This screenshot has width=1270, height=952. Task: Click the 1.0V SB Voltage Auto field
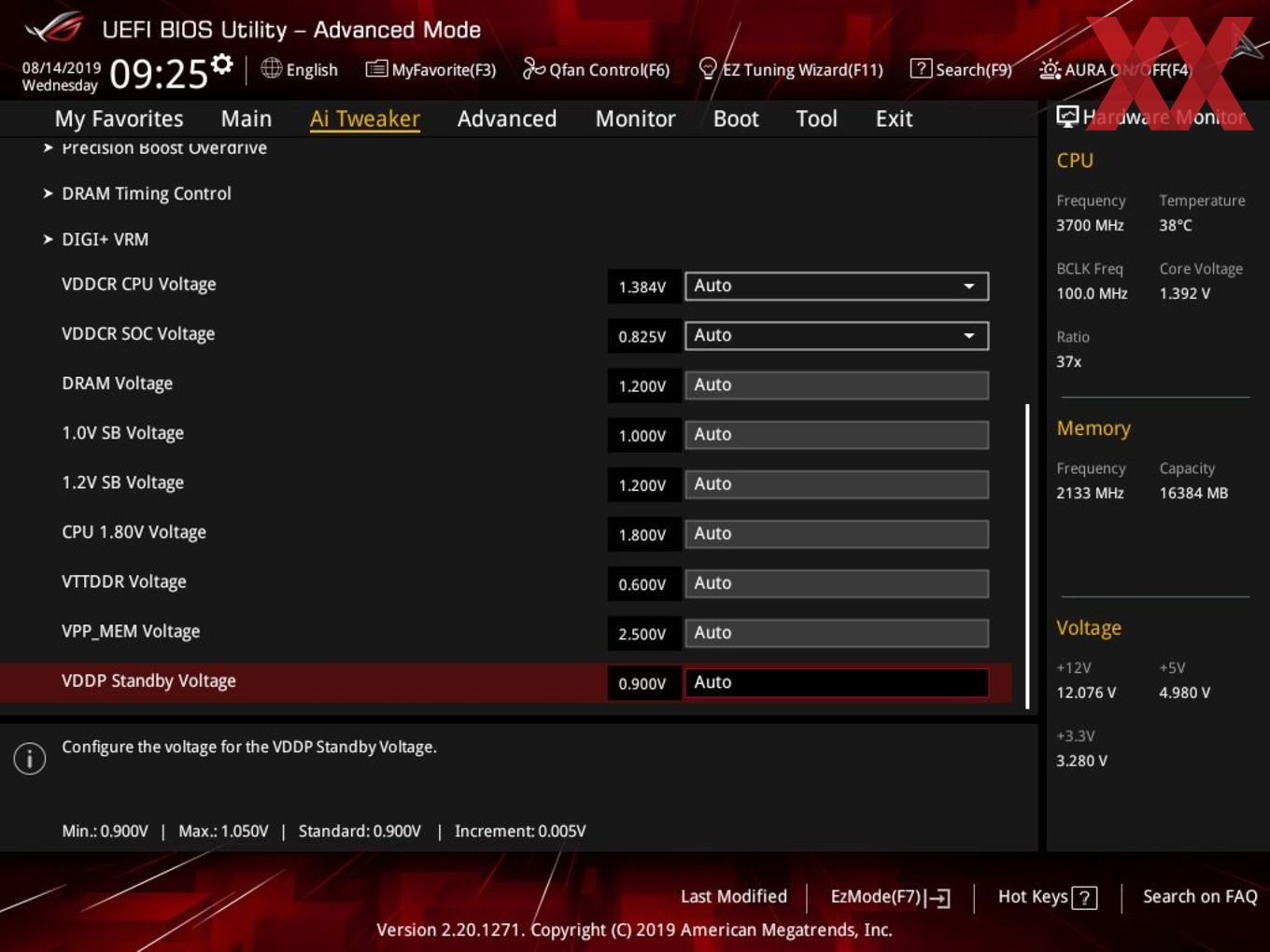coord(837,434)
